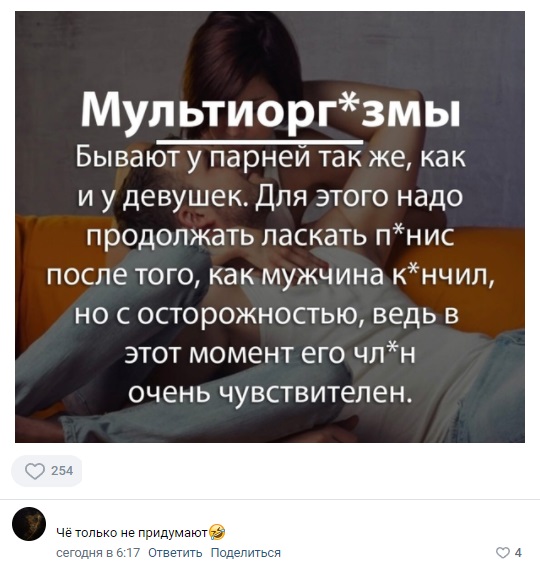Click the line Бывают у парней так же
Screen dimensions: 540x566
click(271, 157)
